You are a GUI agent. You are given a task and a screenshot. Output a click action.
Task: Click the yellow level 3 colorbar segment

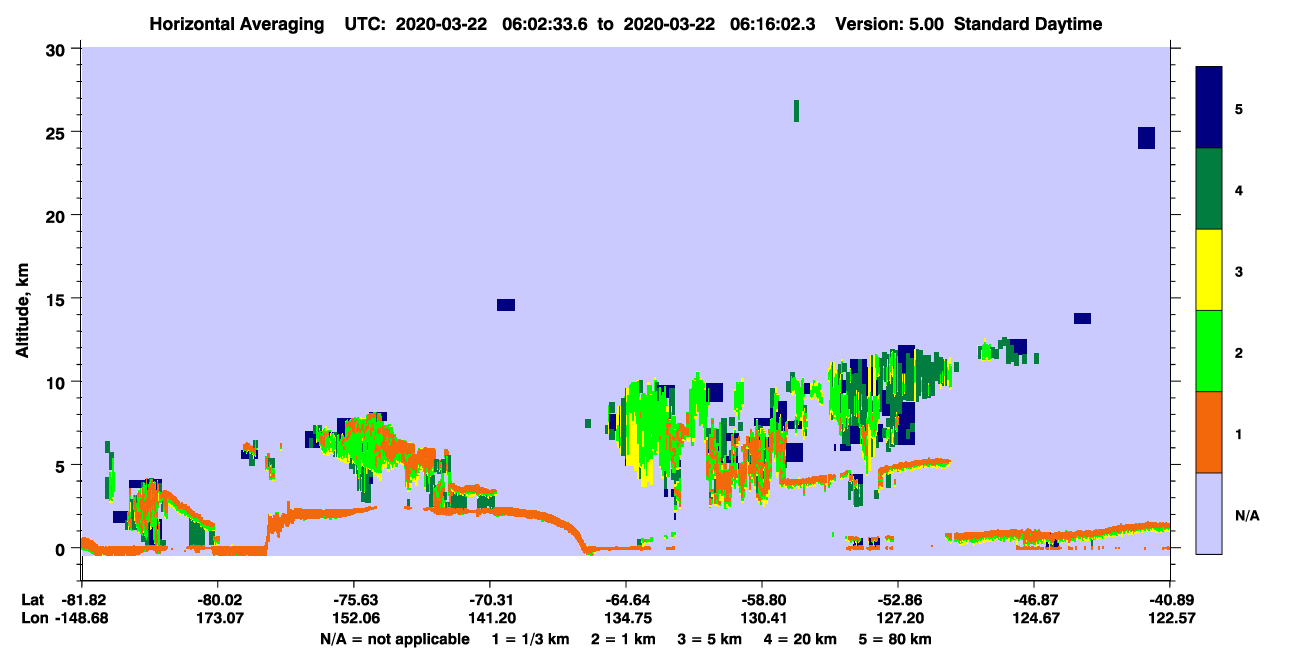(1209, 270)
